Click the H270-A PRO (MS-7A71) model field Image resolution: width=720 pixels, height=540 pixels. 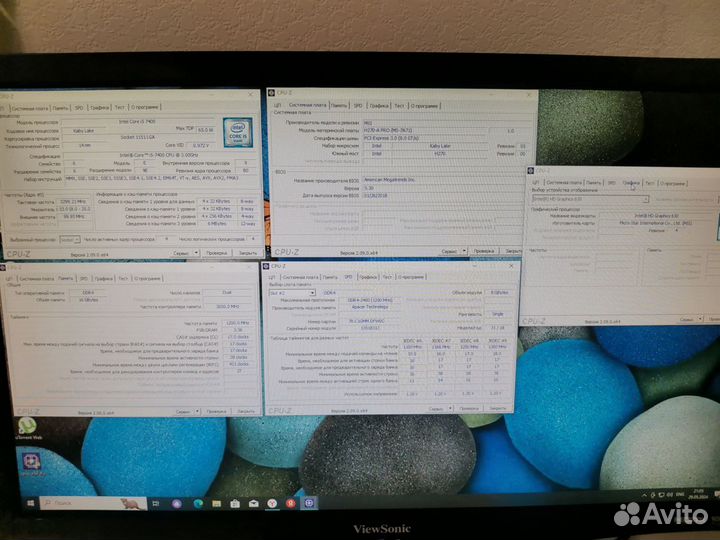tap(425, 130)
